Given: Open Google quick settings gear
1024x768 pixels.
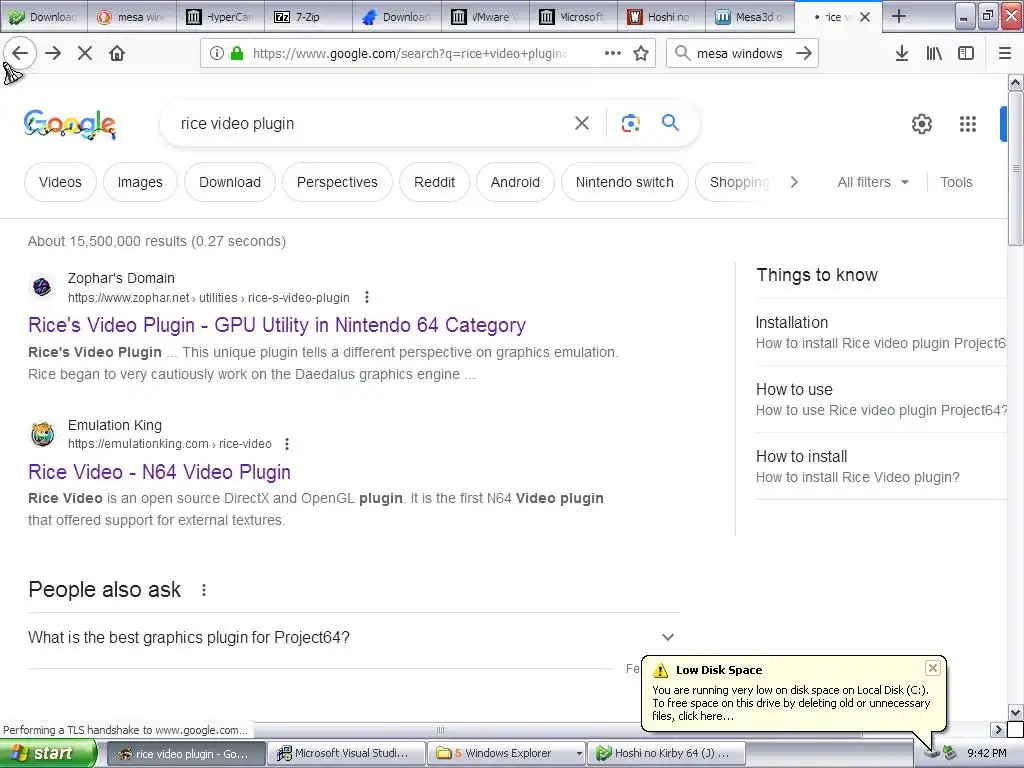Looking at the screenshot, I should click(x=921, y=123).
